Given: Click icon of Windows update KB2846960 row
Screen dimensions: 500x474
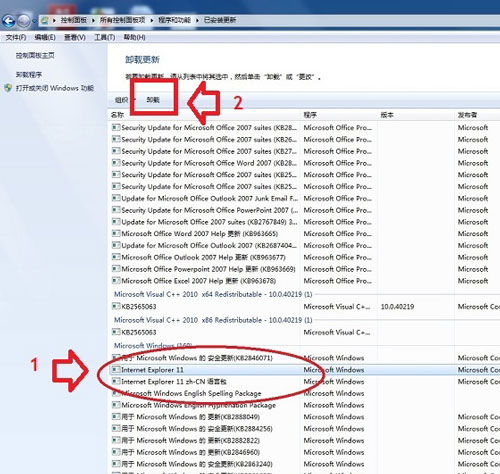Looking at the screenshot, I should click(116, 452).
